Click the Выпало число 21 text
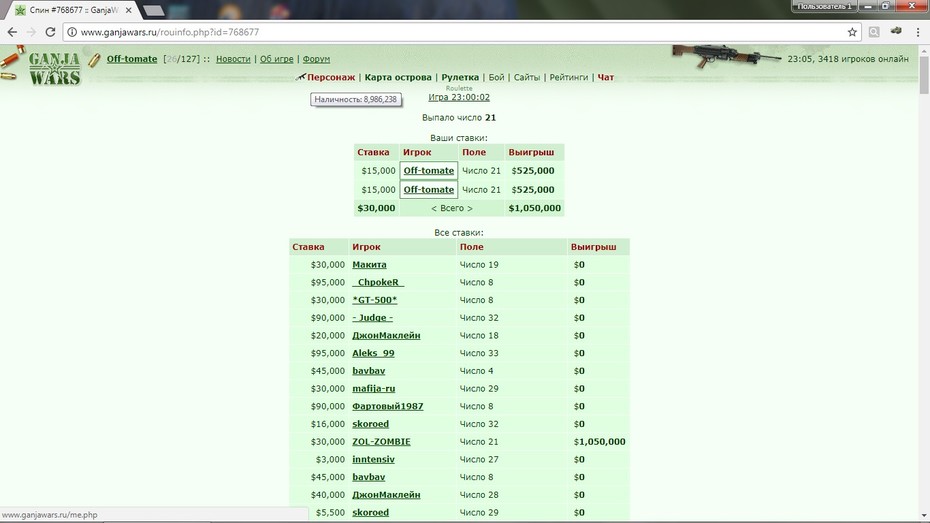930x523 pixels. pos(458,117)
